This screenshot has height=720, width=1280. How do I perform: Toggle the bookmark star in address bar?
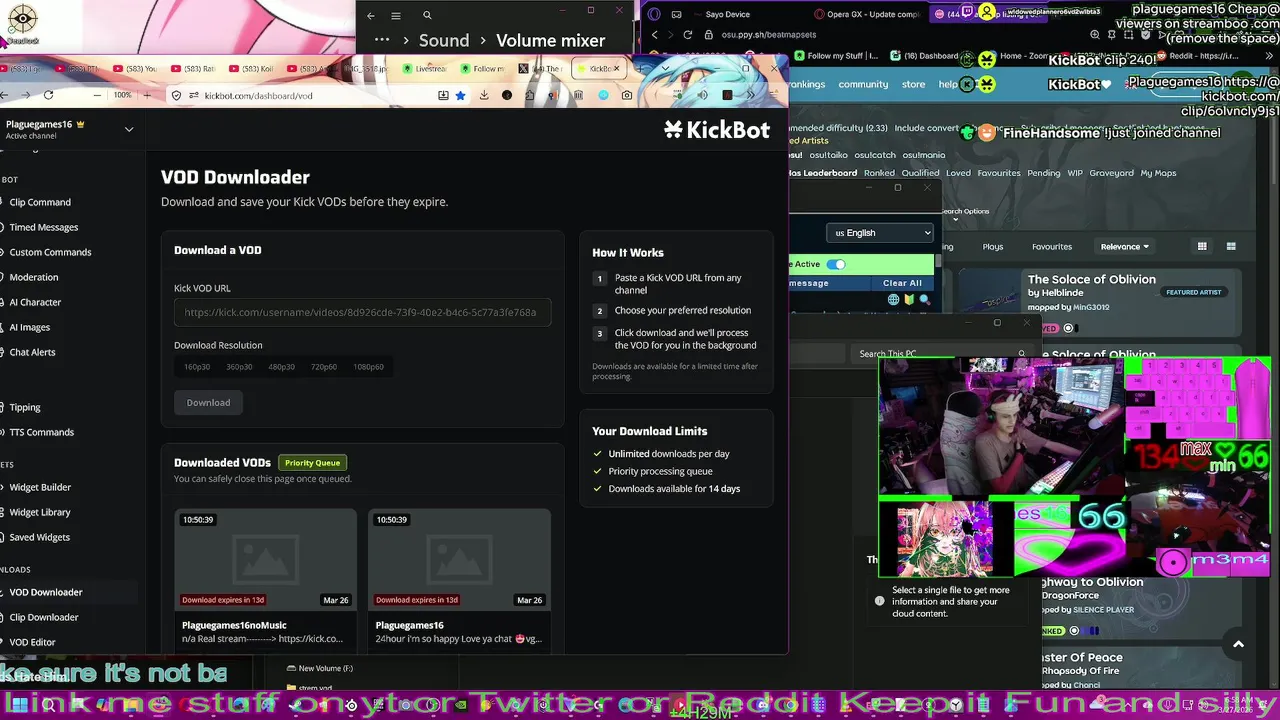pyautogui.click(x=460, y=95)
